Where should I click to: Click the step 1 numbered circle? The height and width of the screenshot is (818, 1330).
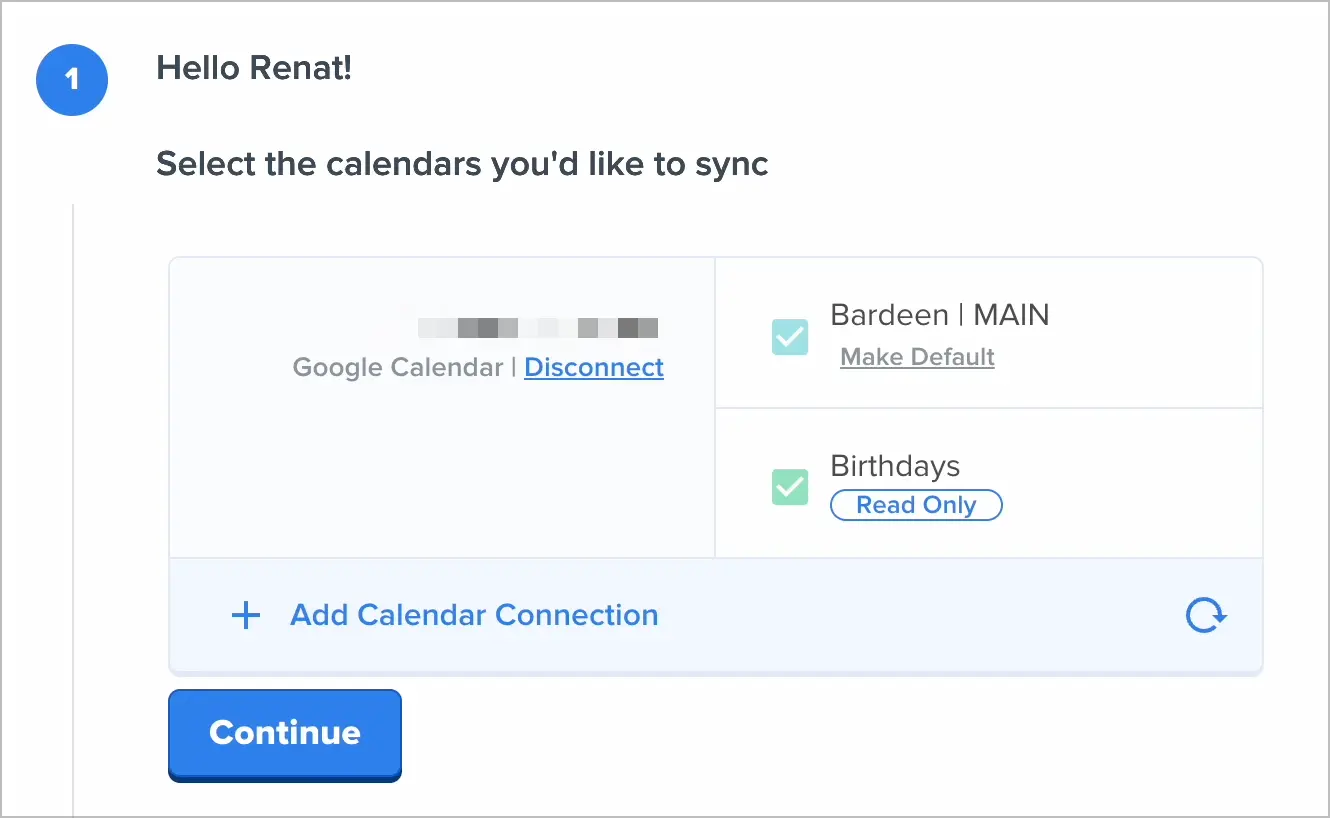[71, 80]
